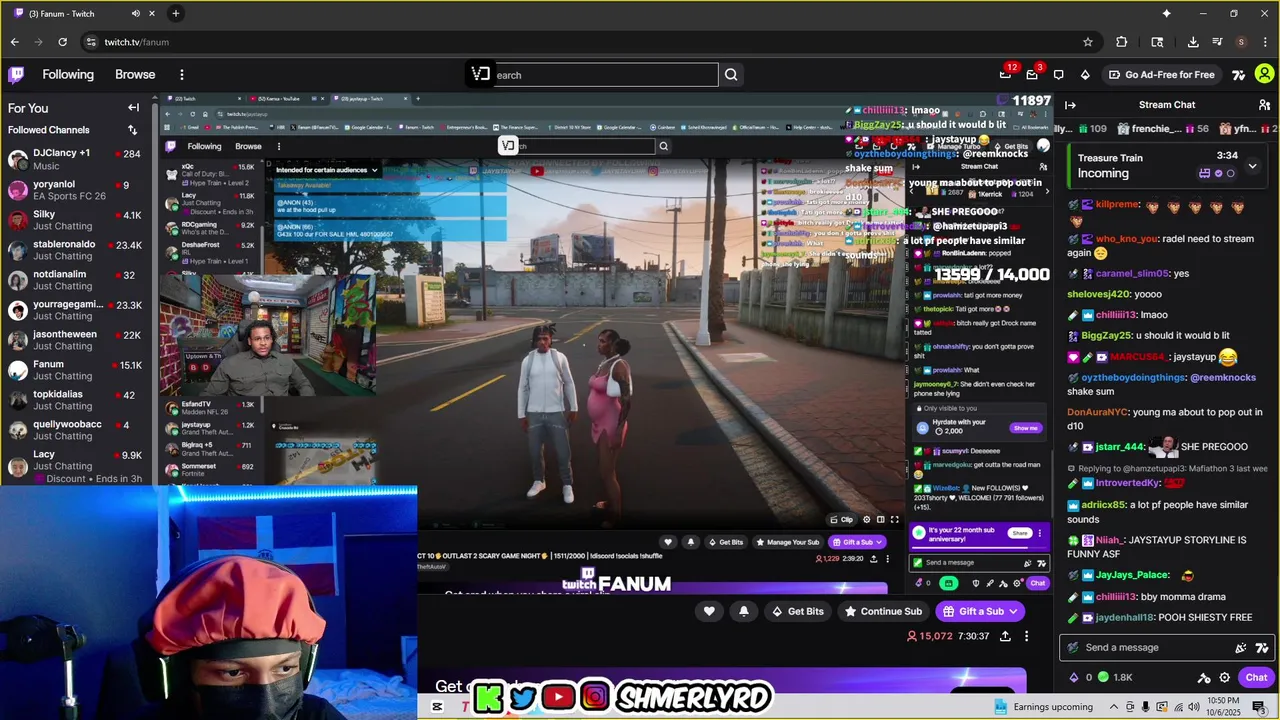Screen dimensions: 1280x720
Task: Click the Kick icon on the stream overlay
Action: pyautogui.click(x=489, y=697)
